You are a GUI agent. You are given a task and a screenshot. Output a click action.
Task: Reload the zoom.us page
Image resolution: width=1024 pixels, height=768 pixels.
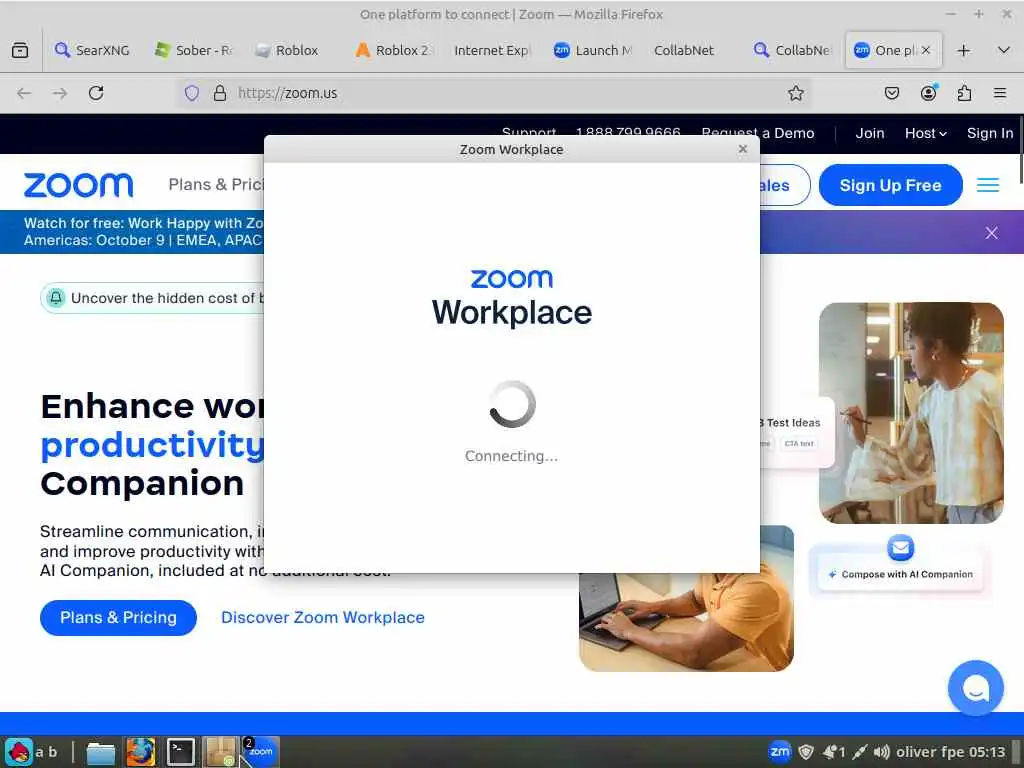[96, 93]
